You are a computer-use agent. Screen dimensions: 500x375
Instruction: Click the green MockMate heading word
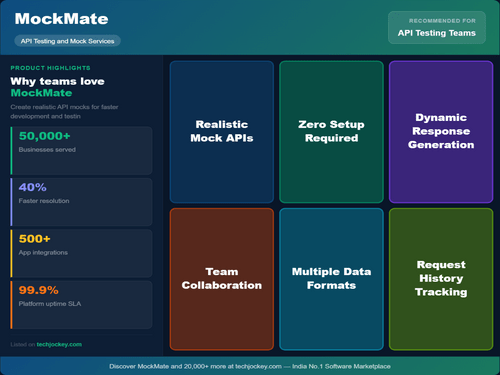(41, 93)
